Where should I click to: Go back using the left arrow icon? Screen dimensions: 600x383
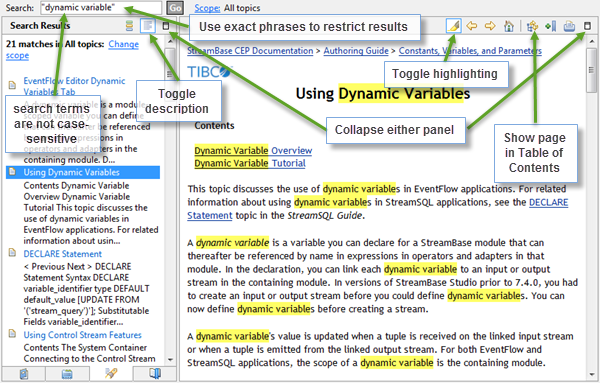pyautogui.click(x=472, y=26)
